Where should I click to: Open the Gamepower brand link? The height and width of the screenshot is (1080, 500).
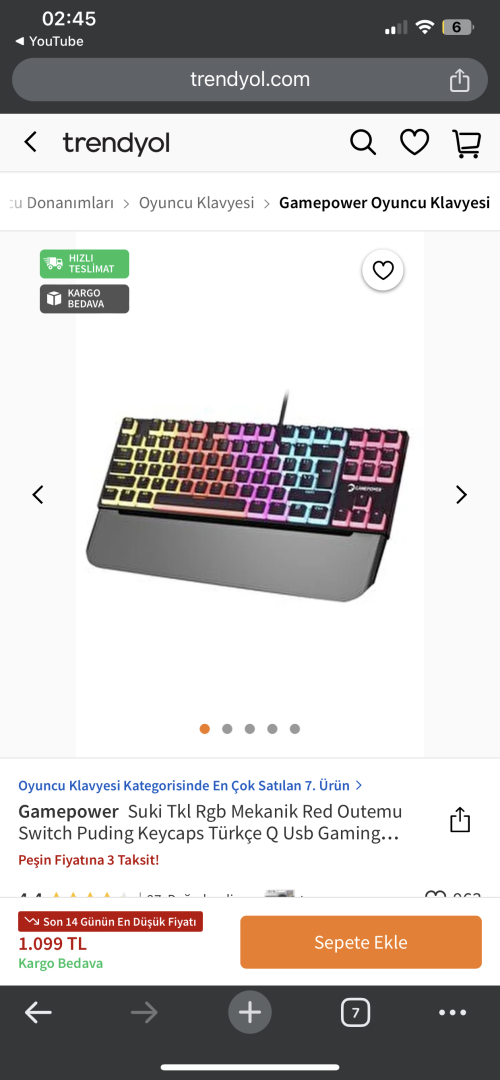(68, 811)
